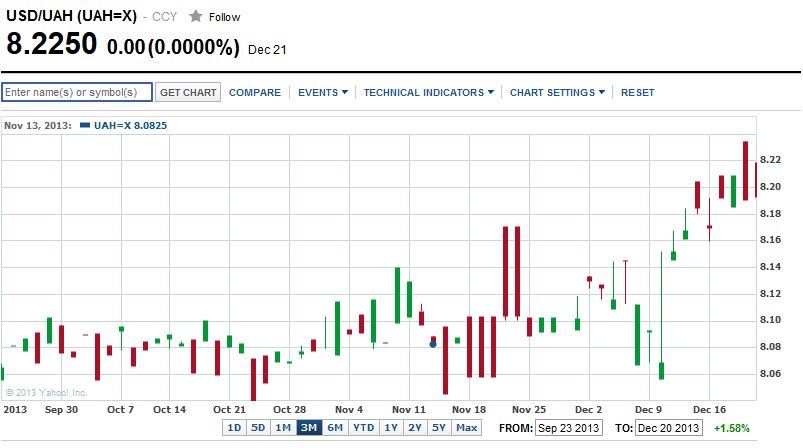This screenshot has width=803, height=448.
Task: Click the symbol name input field
Action: [77, 92]
